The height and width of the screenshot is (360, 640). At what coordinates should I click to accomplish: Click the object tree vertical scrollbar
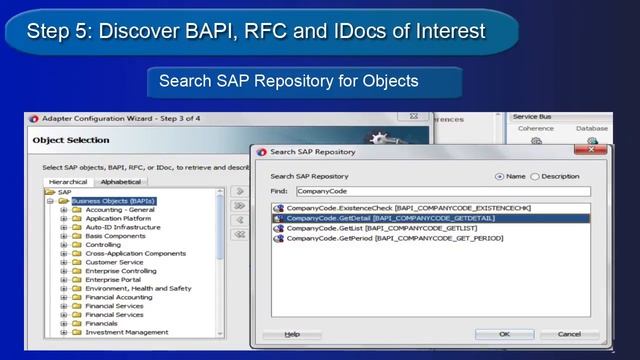click(220, 263)
